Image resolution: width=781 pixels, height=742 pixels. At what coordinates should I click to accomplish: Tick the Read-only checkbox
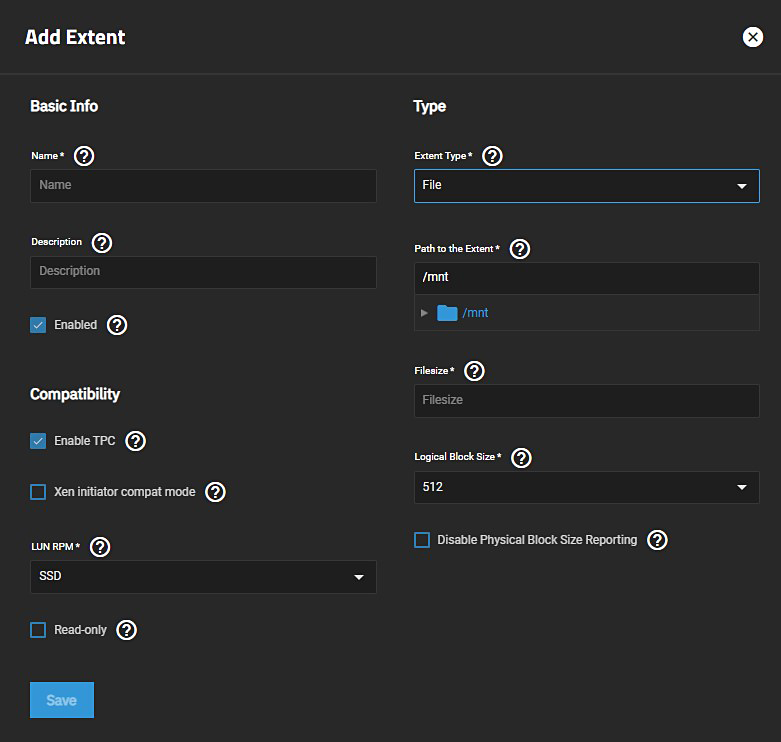point(38,630)
